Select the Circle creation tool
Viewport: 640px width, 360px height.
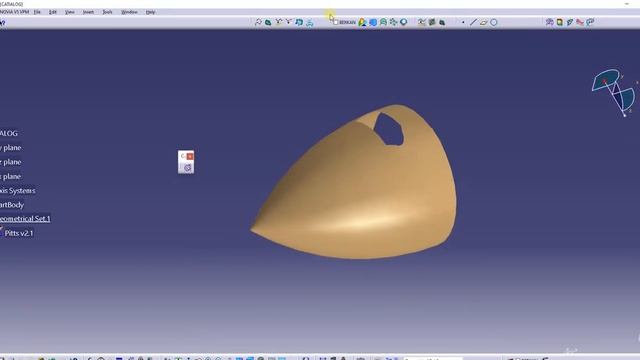[x=494, y=22]
